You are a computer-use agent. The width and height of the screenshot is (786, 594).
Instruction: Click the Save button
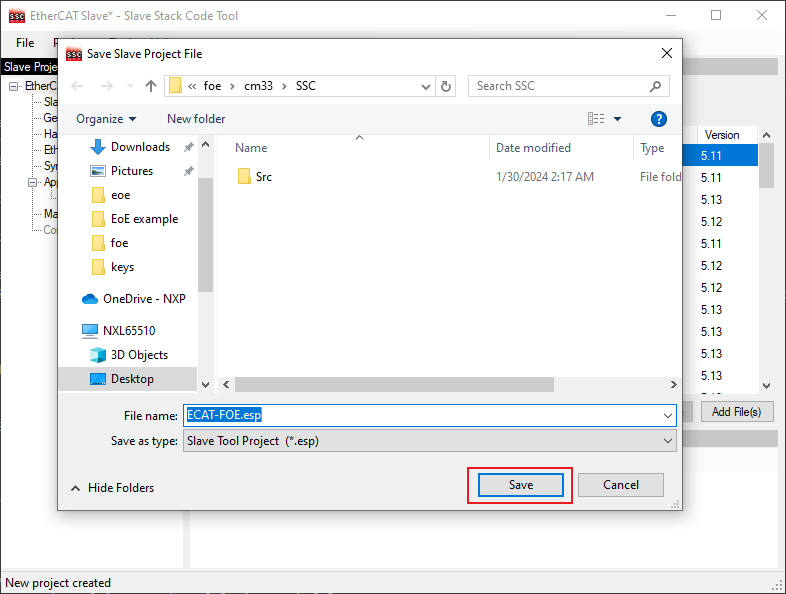(521, 485)
